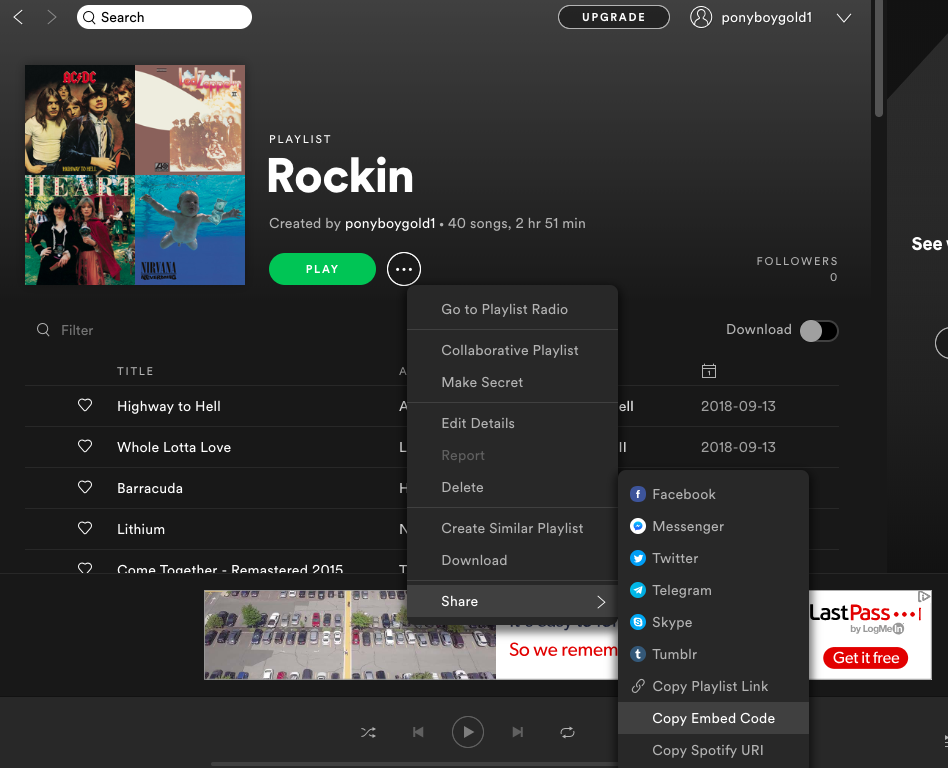948x768 pixels.
Task: Like Lithium with its heart icon
Action: (x=85, y=529)
